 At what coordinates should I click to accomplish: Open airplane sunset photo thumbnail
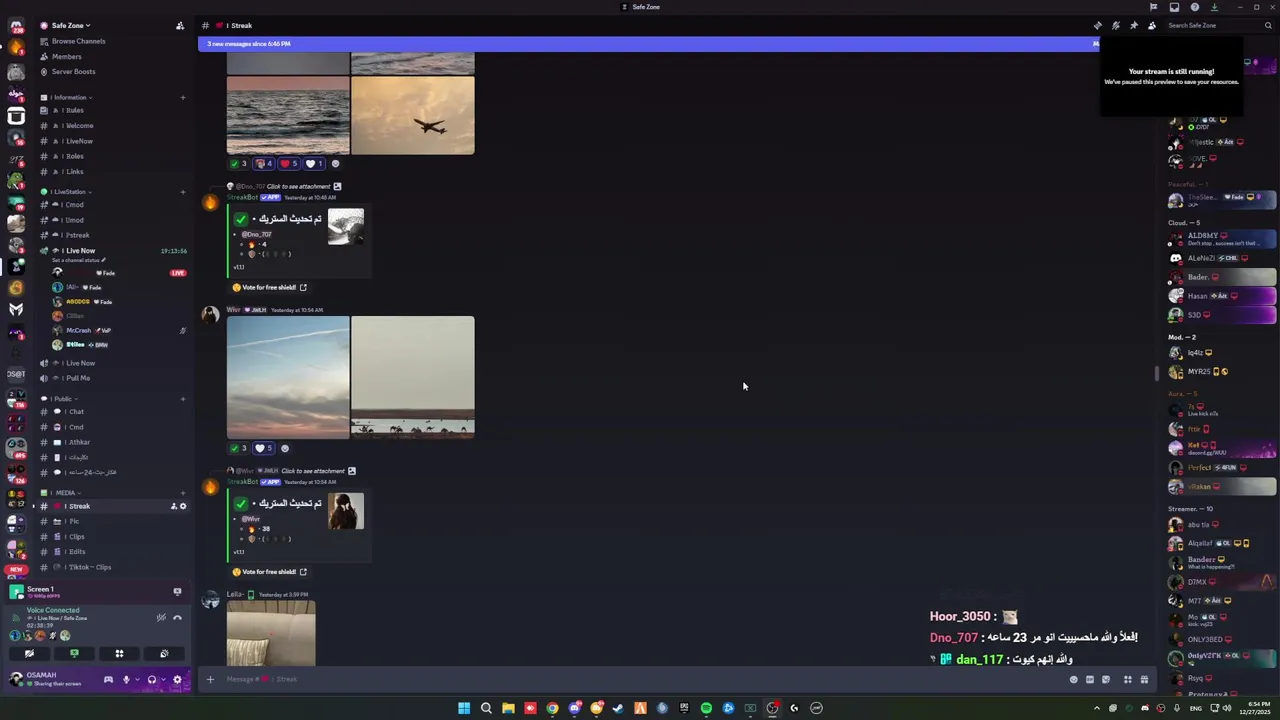(x=413, y=116)
